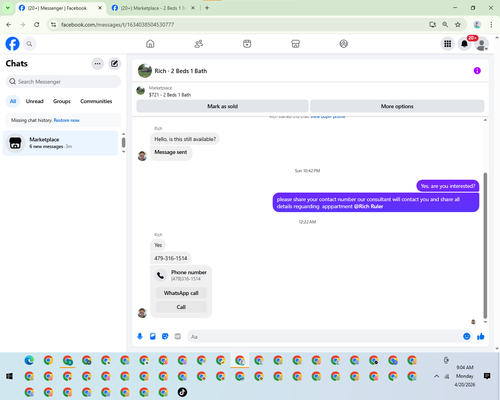
Task: Open the Friends icon in top navigation
Action: [199, 44]
